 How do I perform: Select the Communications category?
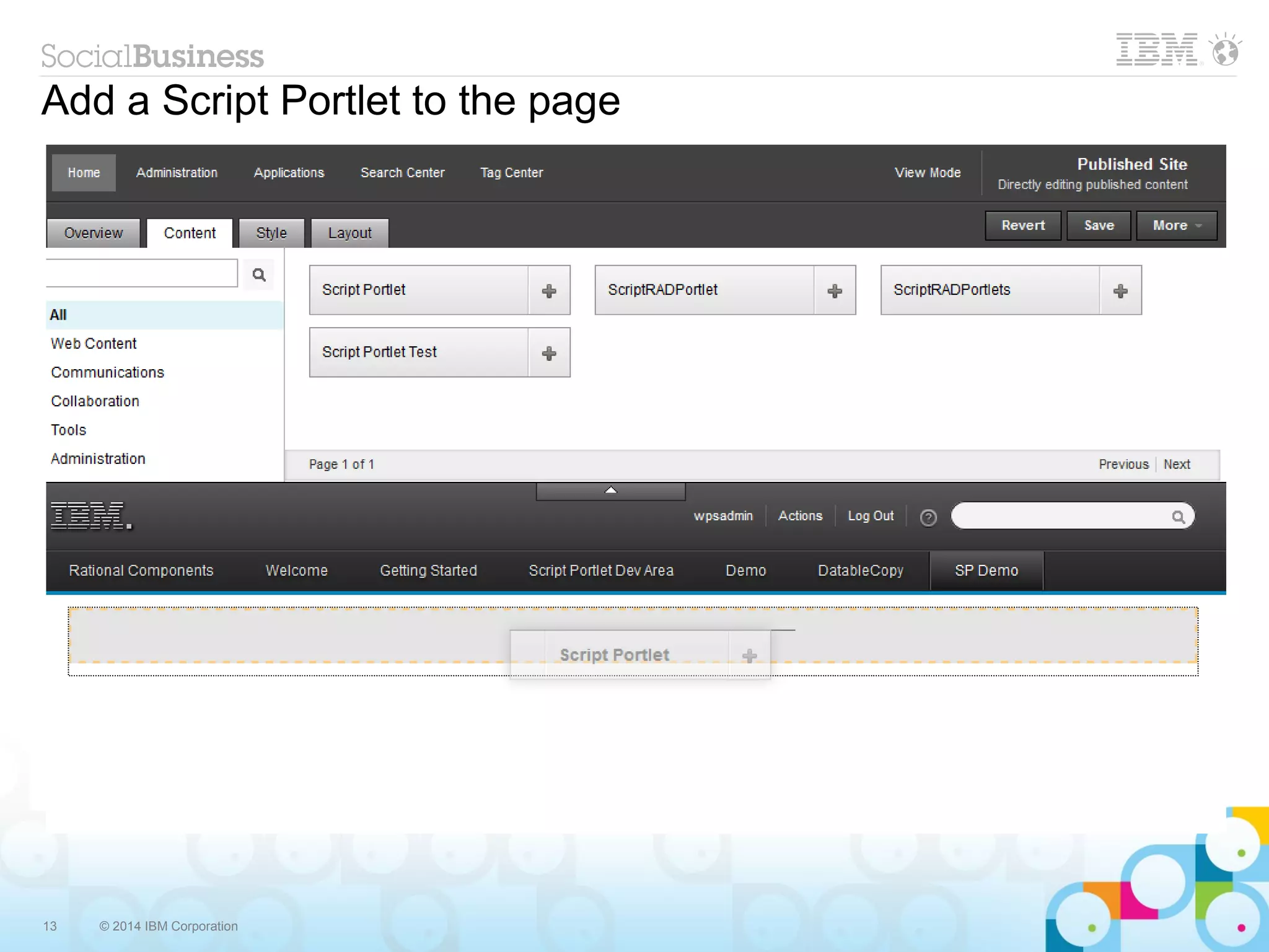tap(107, 372)
